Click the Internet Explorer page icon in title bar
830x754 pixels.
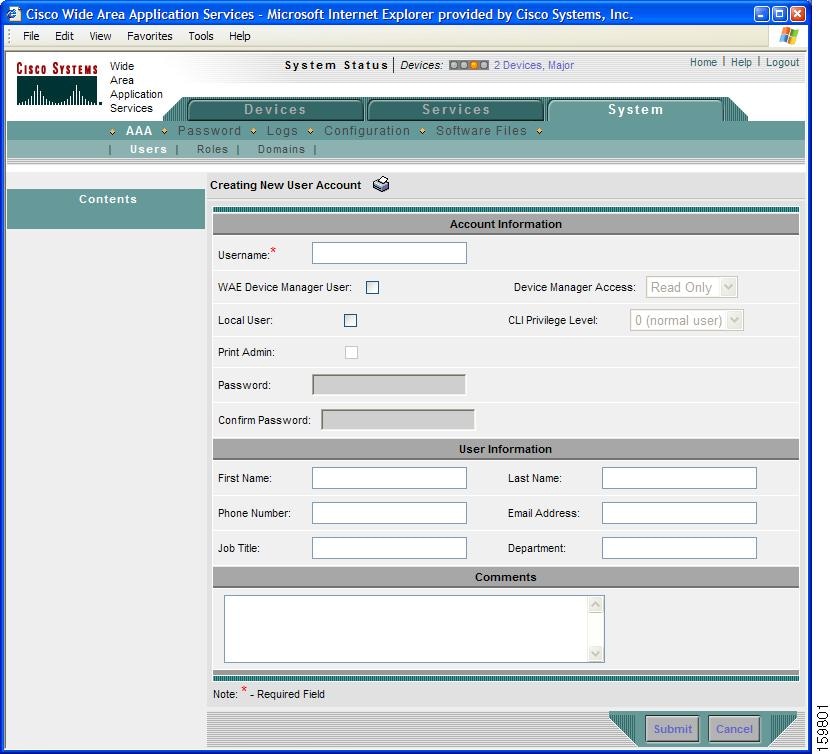coord(13,14)
